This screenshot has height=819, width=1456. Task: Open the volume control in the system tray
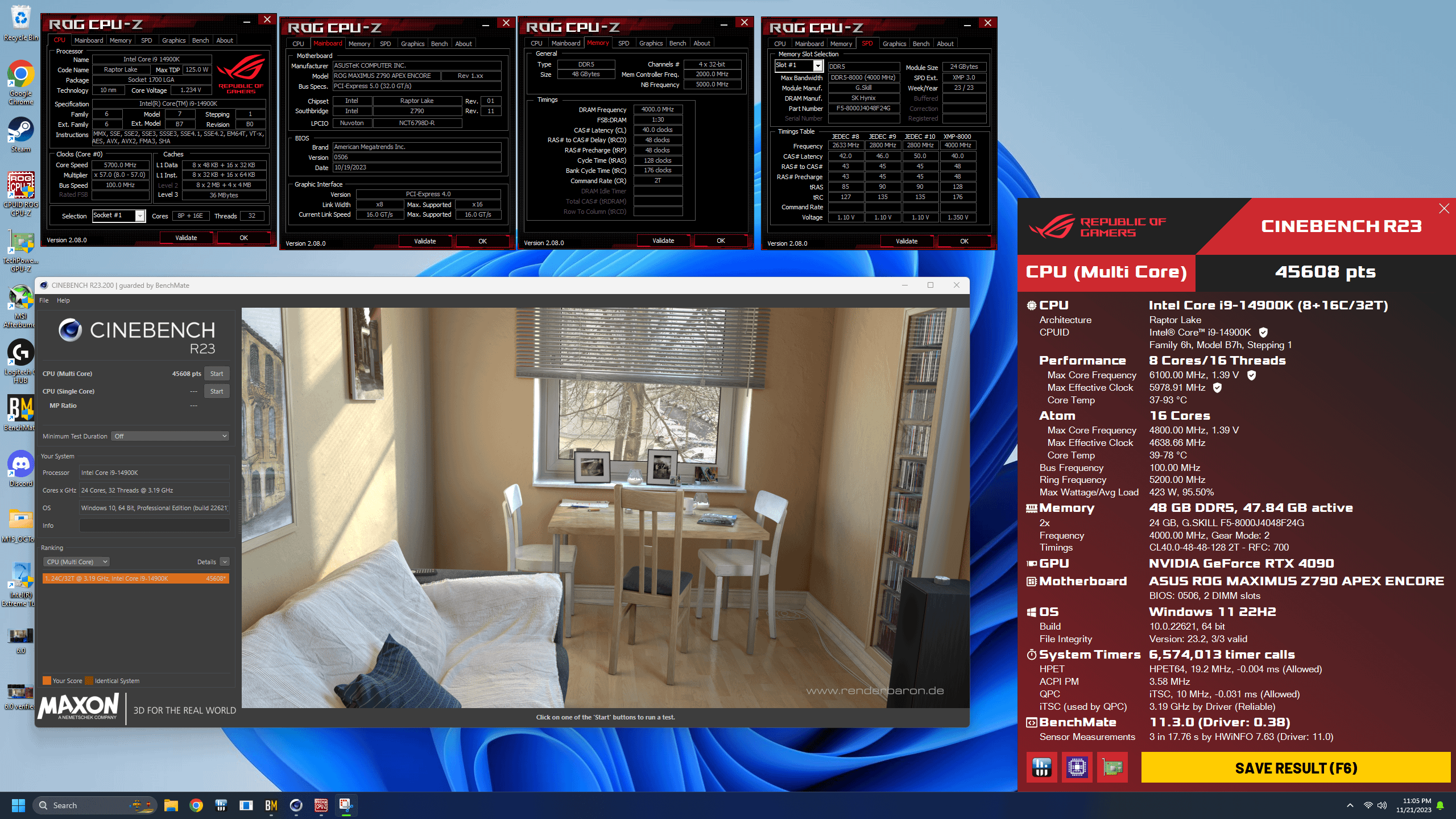1382,805
